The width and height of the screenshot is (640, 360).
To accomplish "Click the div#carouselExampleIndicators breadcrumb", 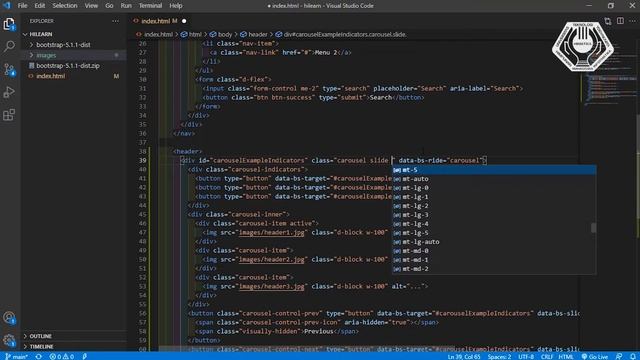I will point(340,35).
